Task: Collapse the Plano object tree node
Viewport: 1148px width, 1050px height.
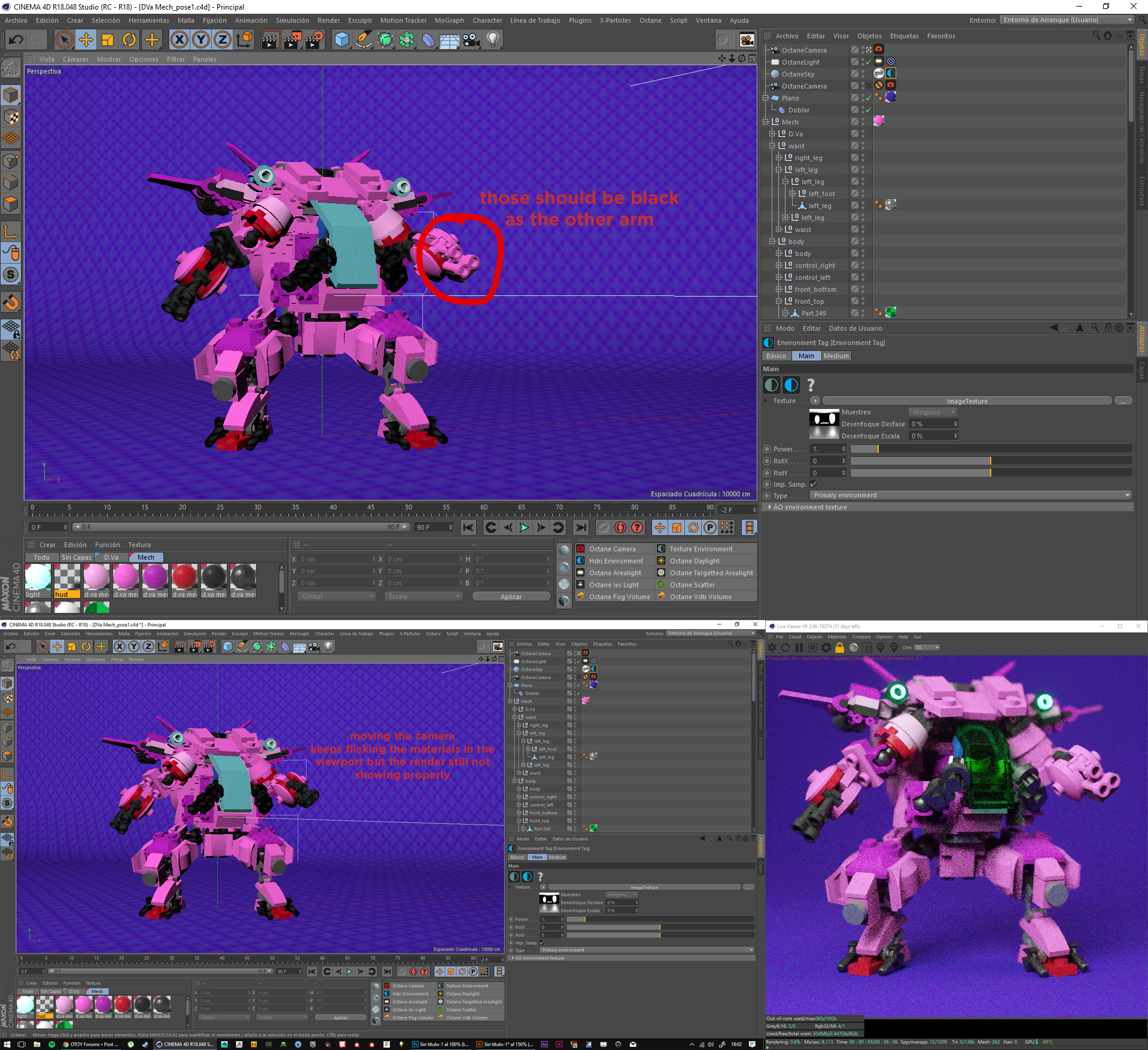Action: (x=765, y=98)
